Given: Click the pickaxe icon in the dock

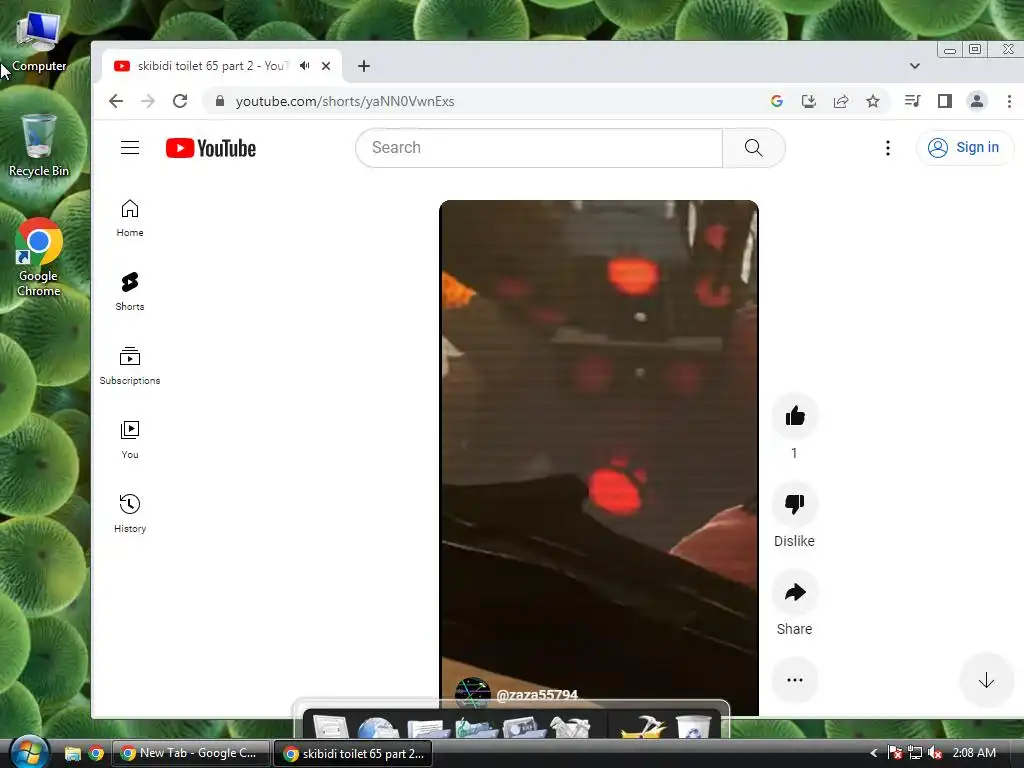Looking at the screenshot, I should [643, 727].
